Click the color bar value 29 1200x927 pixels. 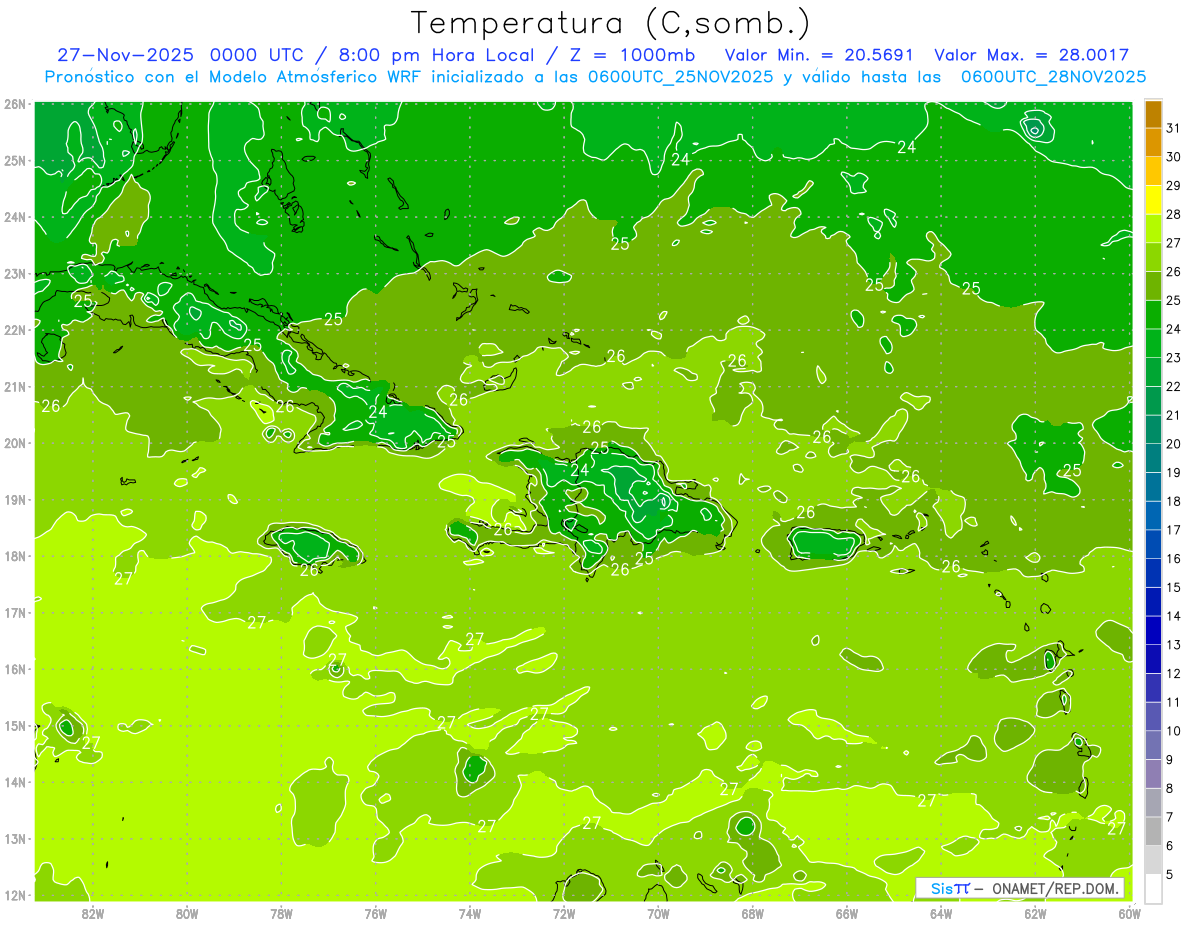1173,186
